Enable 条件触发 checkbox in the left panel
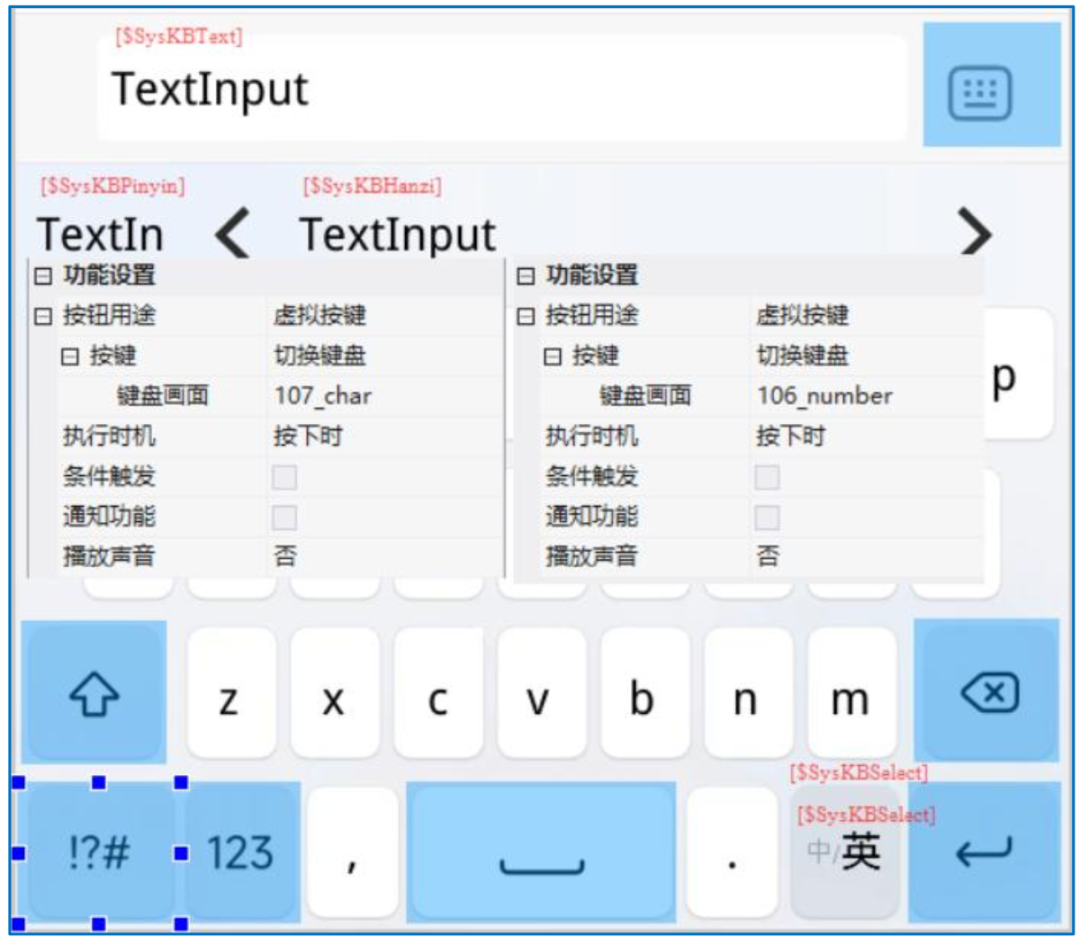The image size is (1080, 937). click(284, 477)
